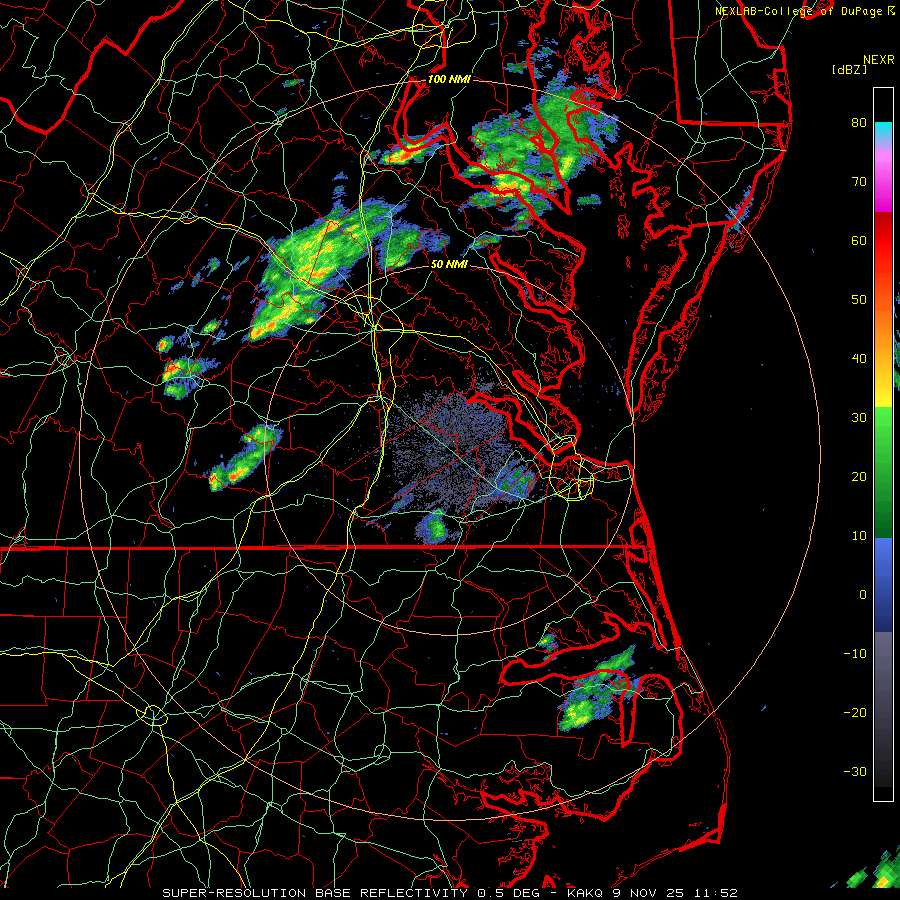
Task: Click the 40 value on dBZ scale
Action: [x=859, y=359]
